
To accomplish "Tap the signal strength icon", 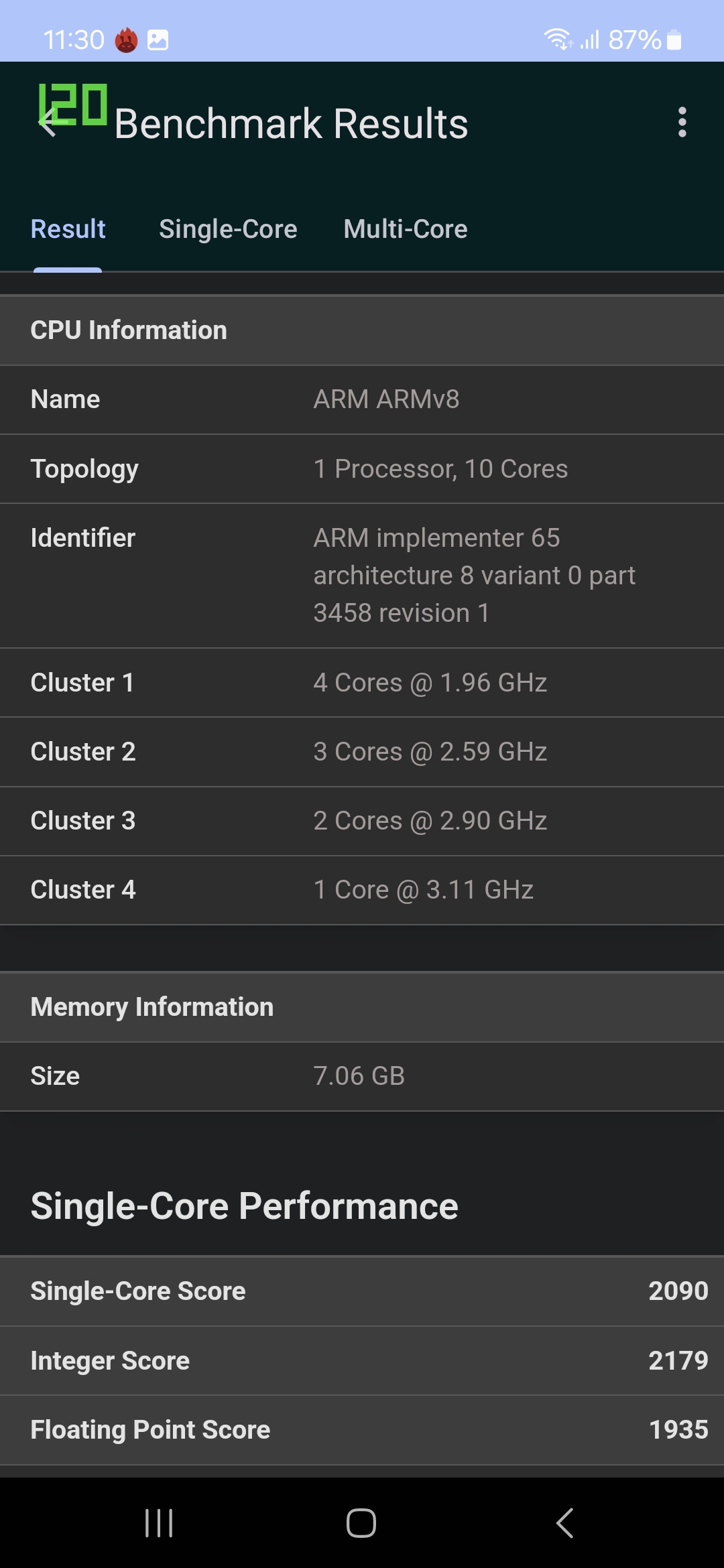I will click(x=590, y=40).
